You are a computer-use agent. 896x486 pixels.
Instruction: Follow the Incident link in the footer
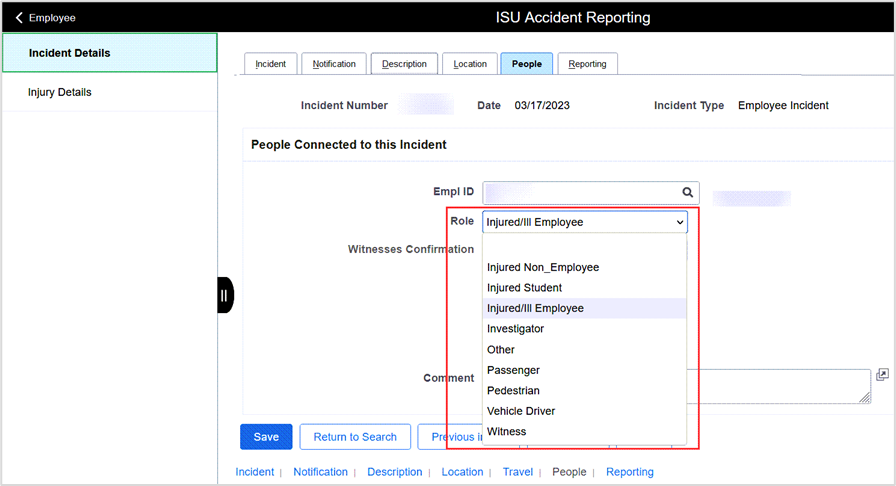pyautogui.click(x=255, y=472)
